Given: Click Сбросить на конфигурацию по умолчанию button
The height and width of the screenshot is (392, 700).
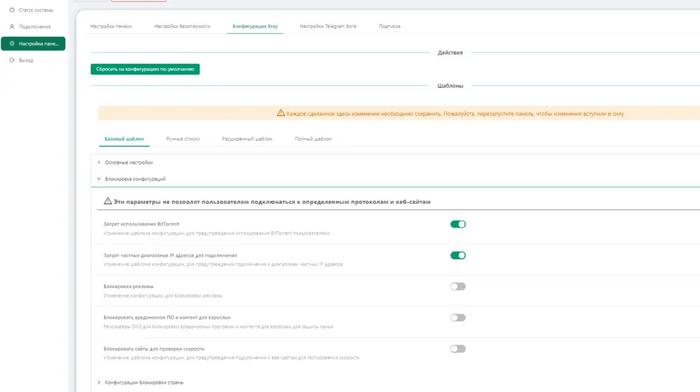Looking at the screenshot, I should pyautogui.click(x=145, y=69).
